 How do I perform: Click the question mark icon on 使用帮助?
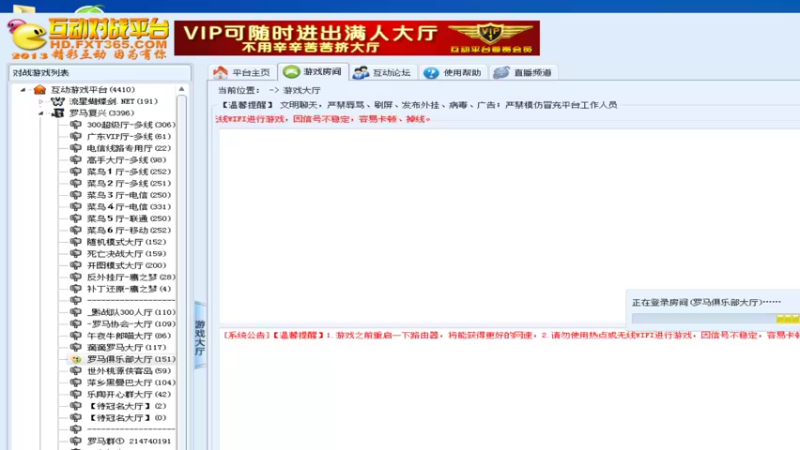[x=431, y=73]
